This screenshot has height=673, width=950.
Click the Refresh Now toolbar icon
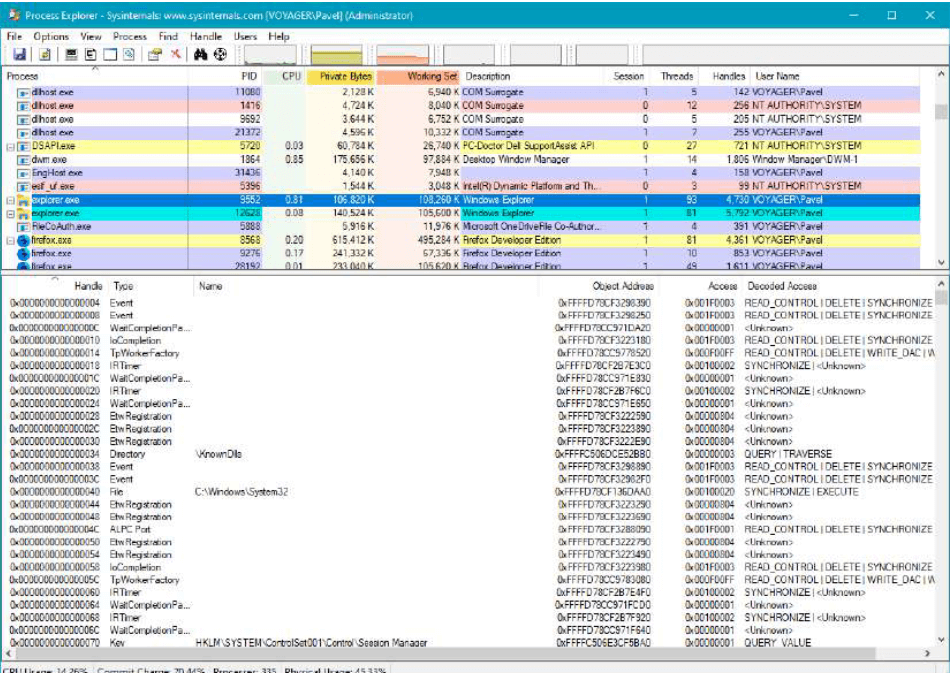point(45,55)
